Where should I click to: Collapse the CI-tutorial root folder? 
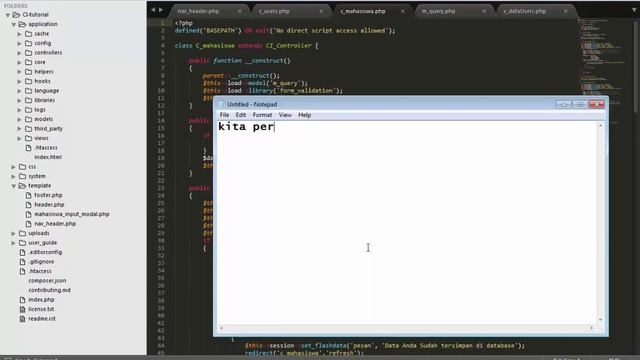click(x=8, y=15)
